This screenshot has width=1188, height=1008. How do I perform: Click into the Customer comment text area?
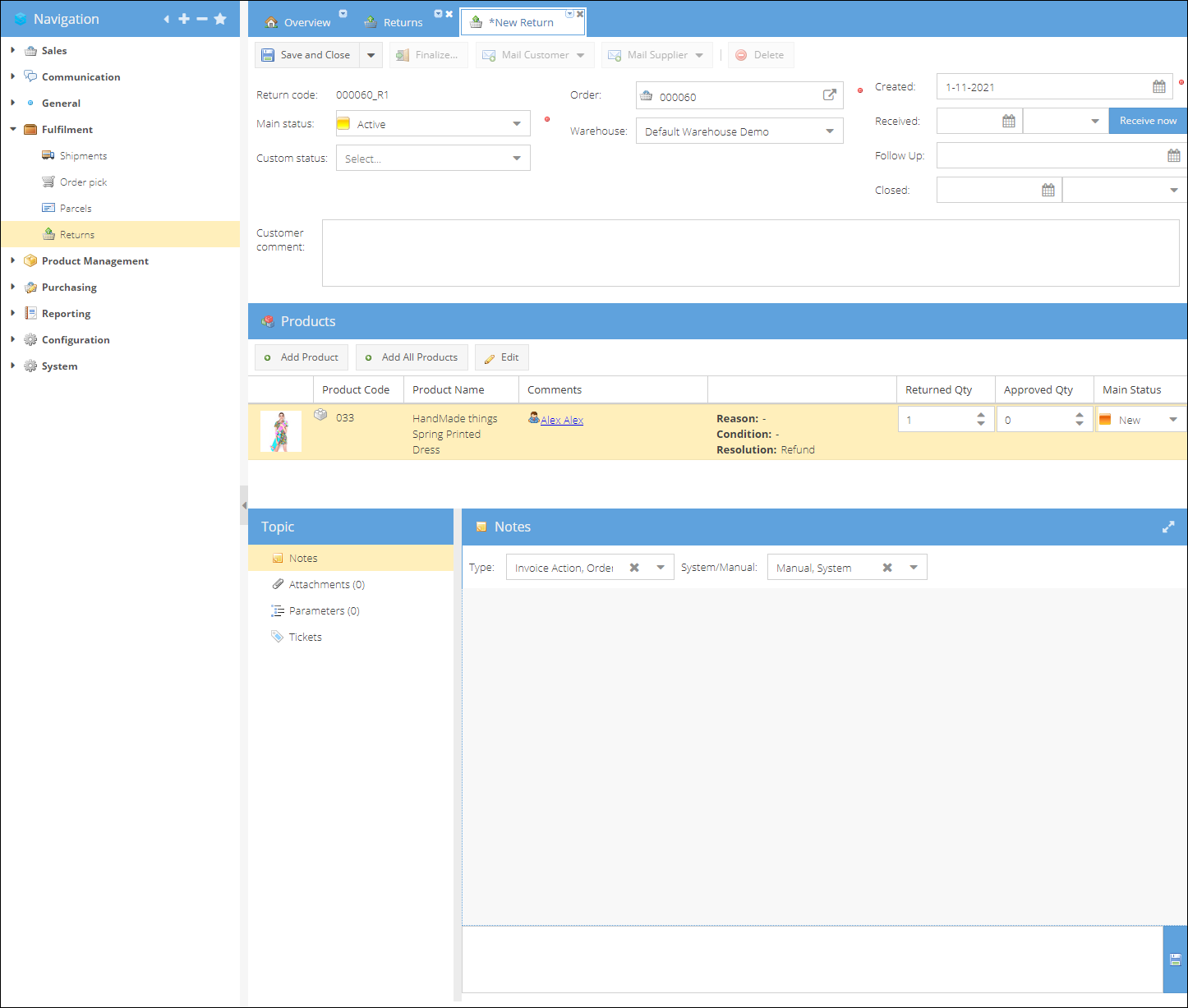pos(749,253)
